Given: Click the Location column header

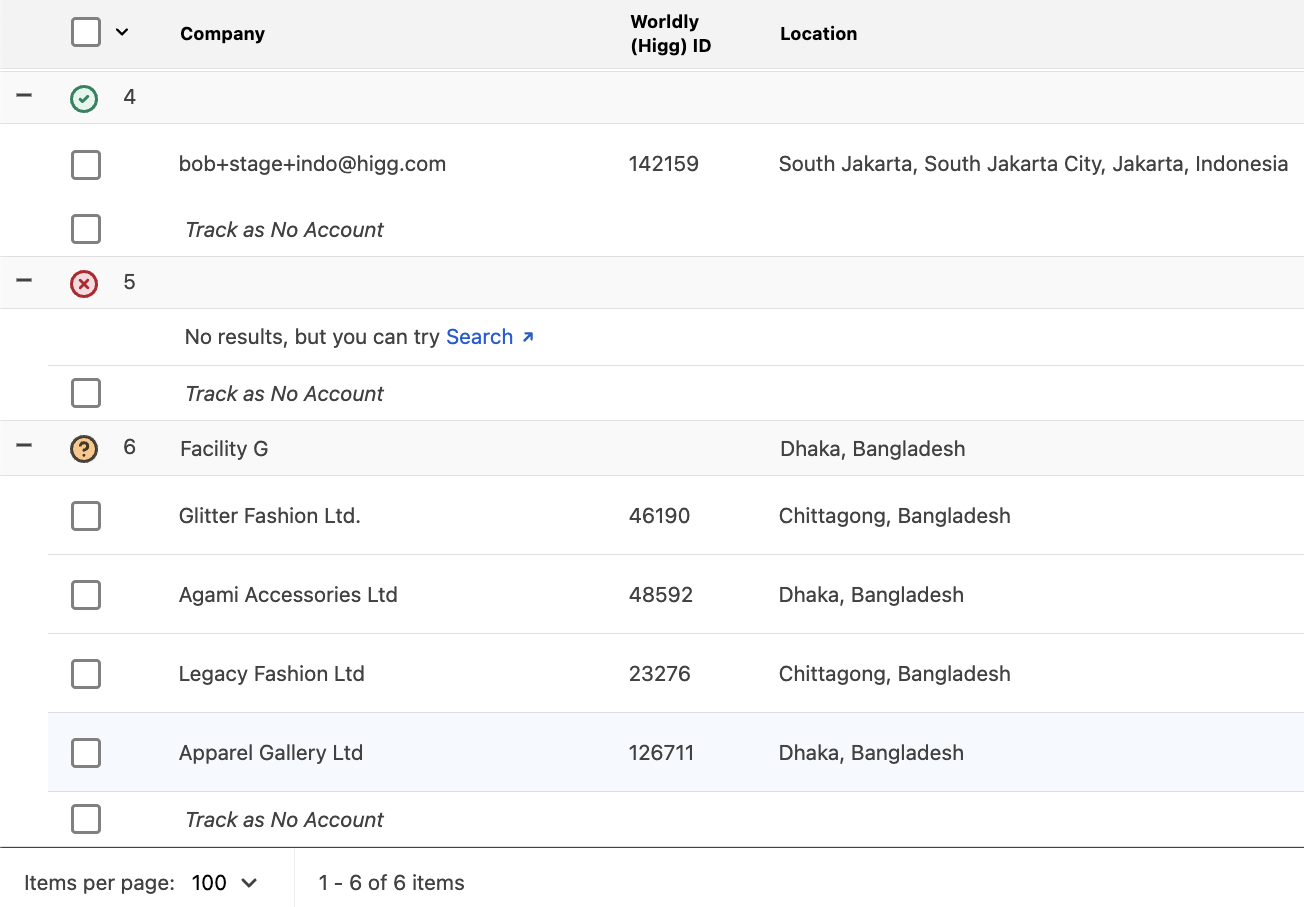Looking at the screenshot, I should 818,33.
